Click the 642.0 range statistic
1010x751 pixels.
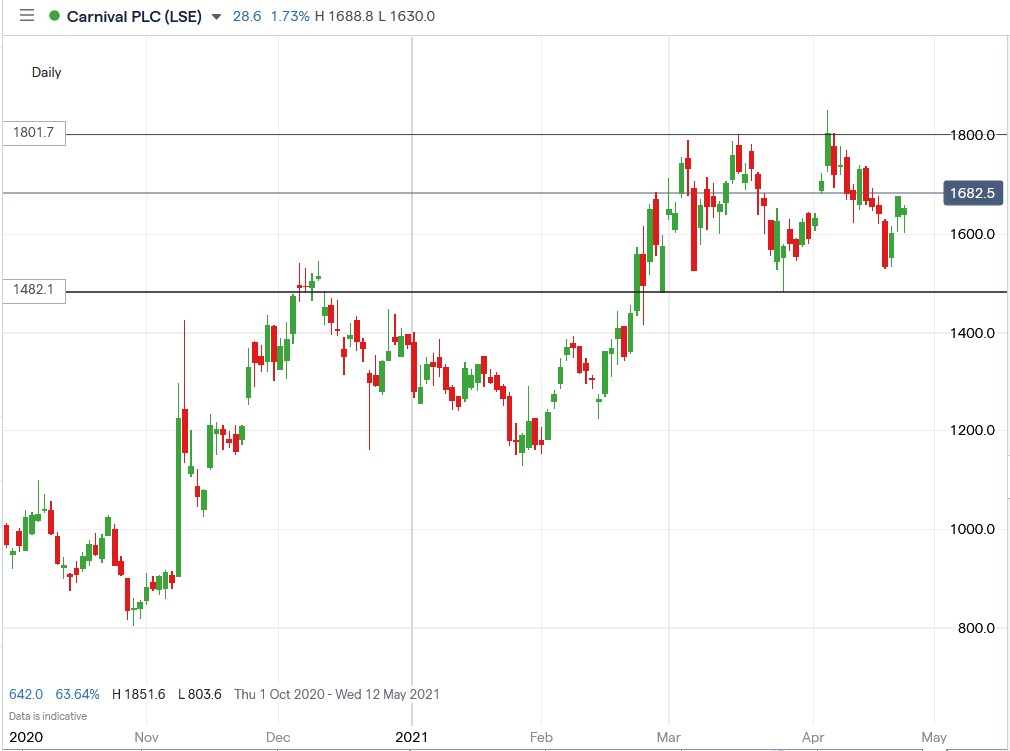(23, 694)
